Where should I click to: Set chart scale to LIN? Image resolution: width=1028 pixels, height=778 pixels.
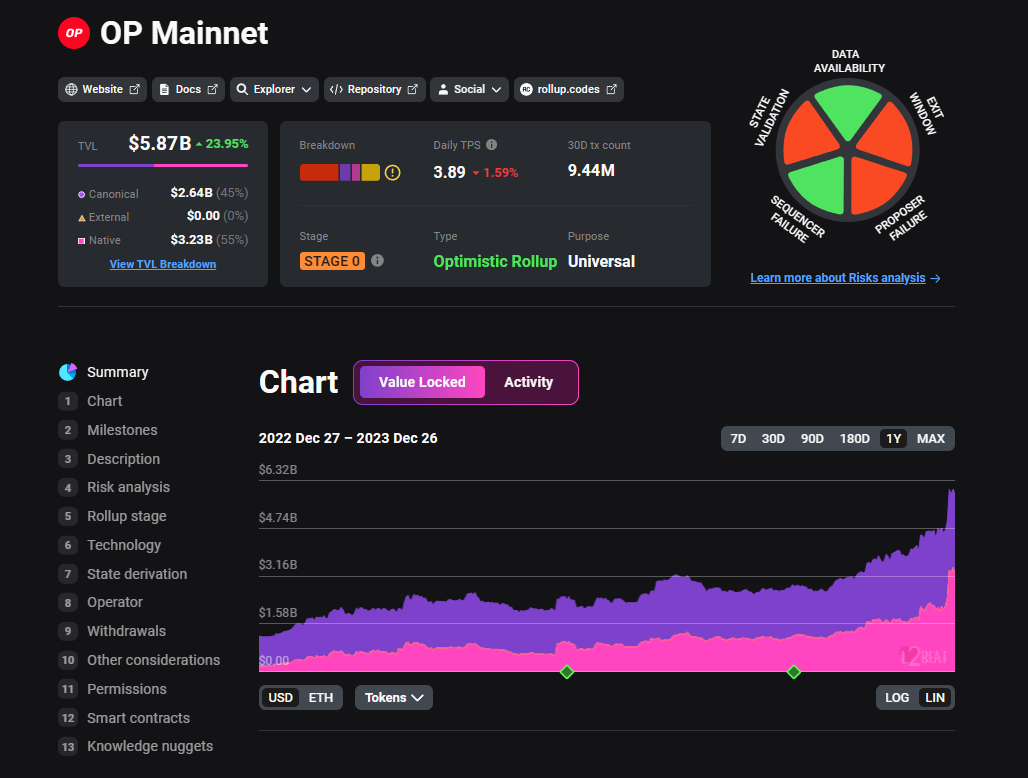pyautogui.click(x=935, y=697)
